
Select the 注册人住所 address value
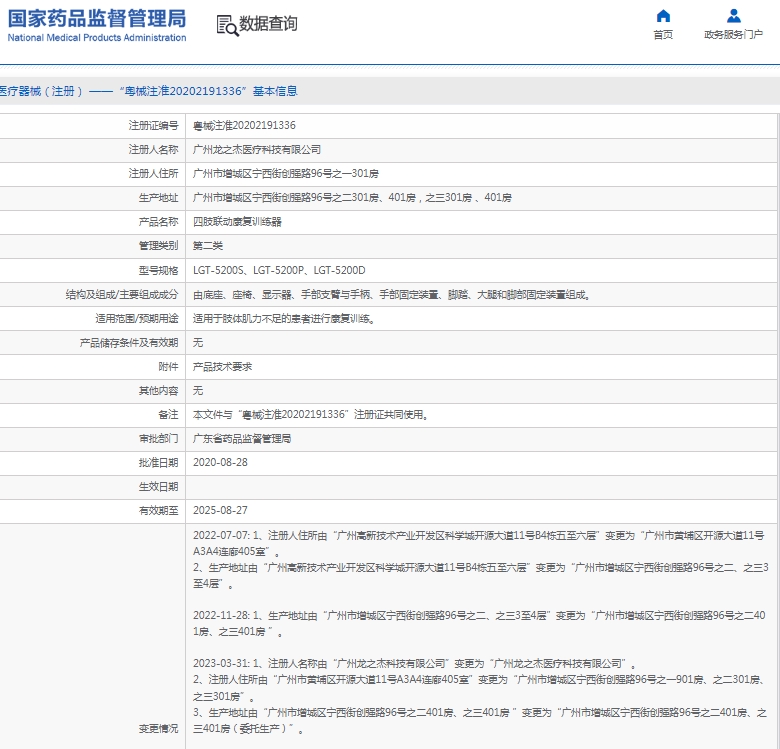pyautogui.click(x=286, y=174)
